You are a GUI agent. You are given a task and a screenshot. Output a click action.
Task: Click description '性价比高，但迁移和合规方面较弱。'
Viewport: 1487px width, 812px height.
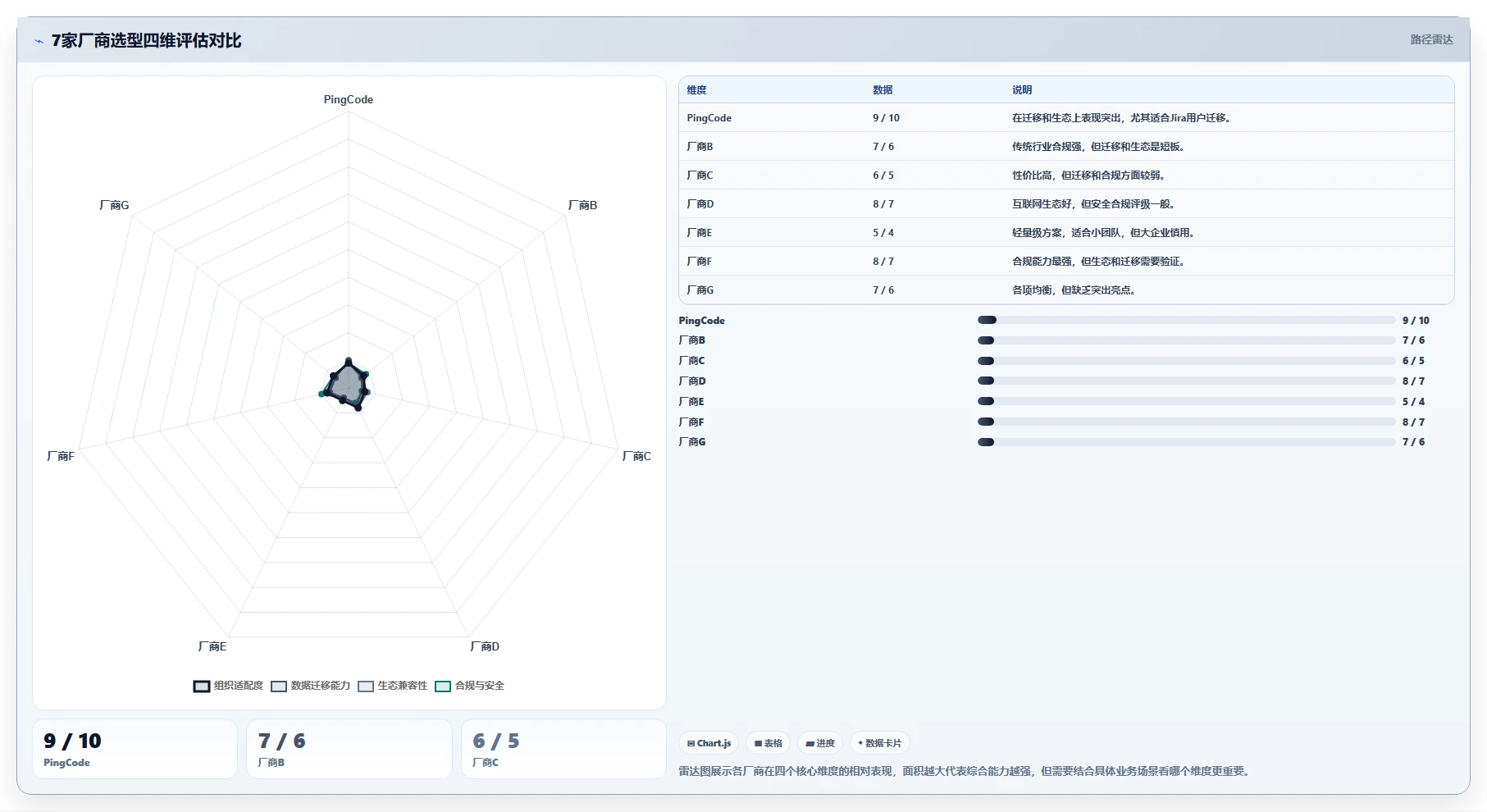pos(1088,176)
